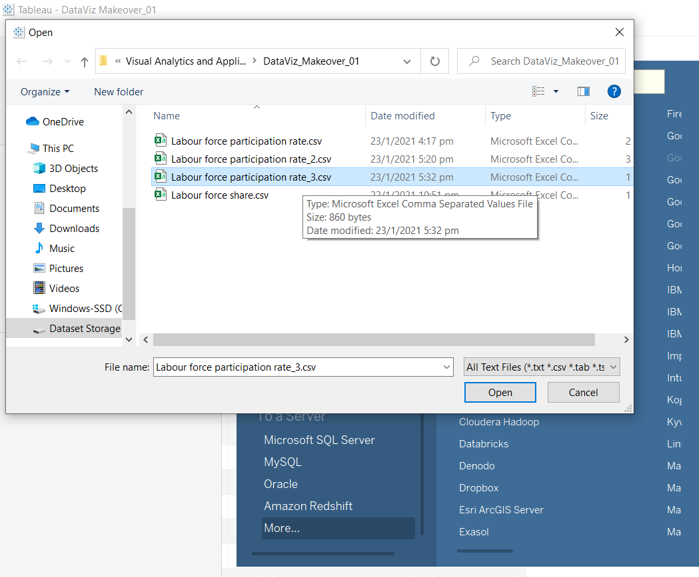Click the Open button

point(500,393)
